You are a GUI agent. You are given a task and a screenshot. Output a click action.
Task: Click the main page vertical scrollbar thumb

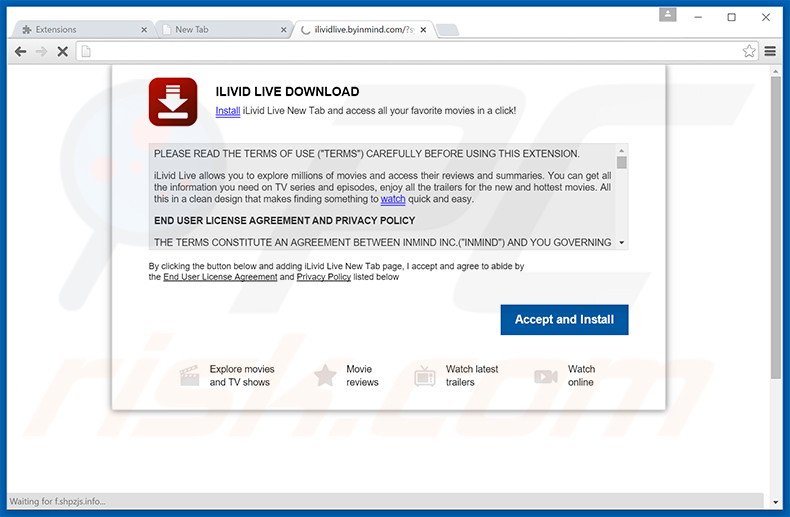[x=776, y=228]
